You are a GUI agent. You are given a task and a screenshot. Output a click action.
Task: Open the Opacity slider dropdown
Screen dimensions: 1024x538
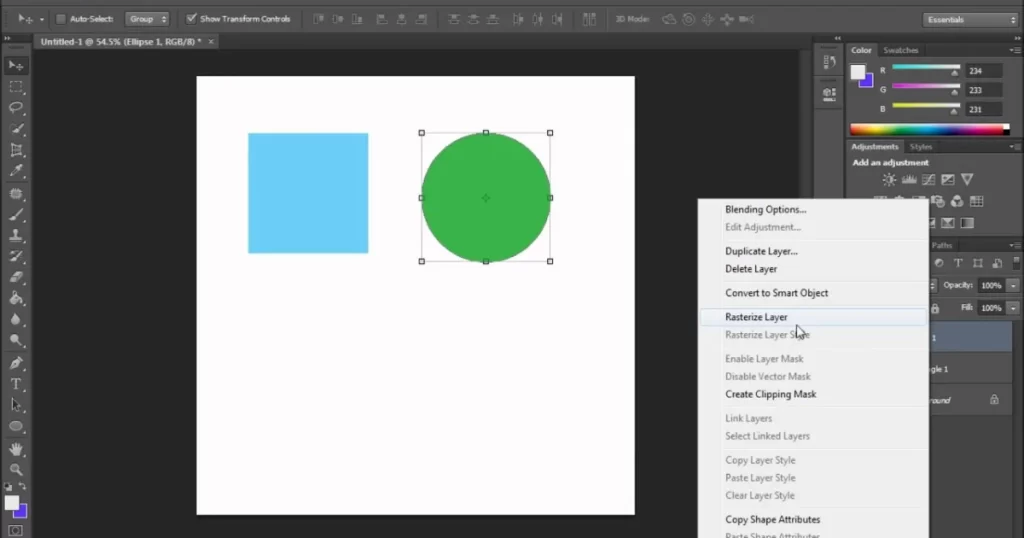pos(1013,285)
